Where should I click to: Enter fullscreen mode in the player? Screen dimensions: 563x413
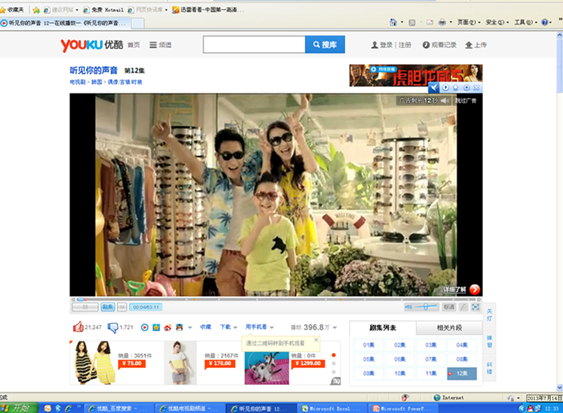point(475,307)
